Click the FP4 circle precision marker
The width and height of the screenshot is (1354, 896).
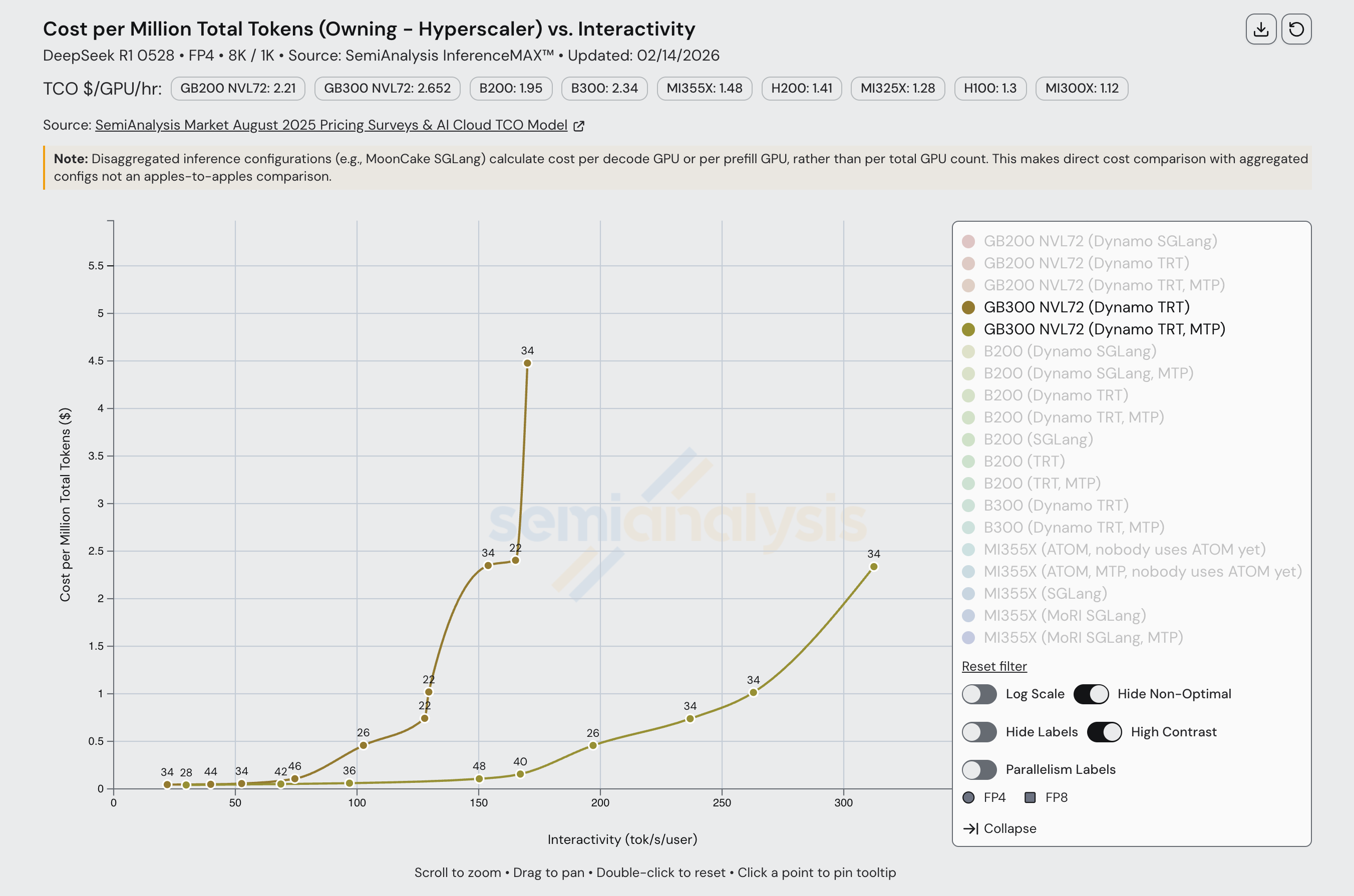point(968,797)
